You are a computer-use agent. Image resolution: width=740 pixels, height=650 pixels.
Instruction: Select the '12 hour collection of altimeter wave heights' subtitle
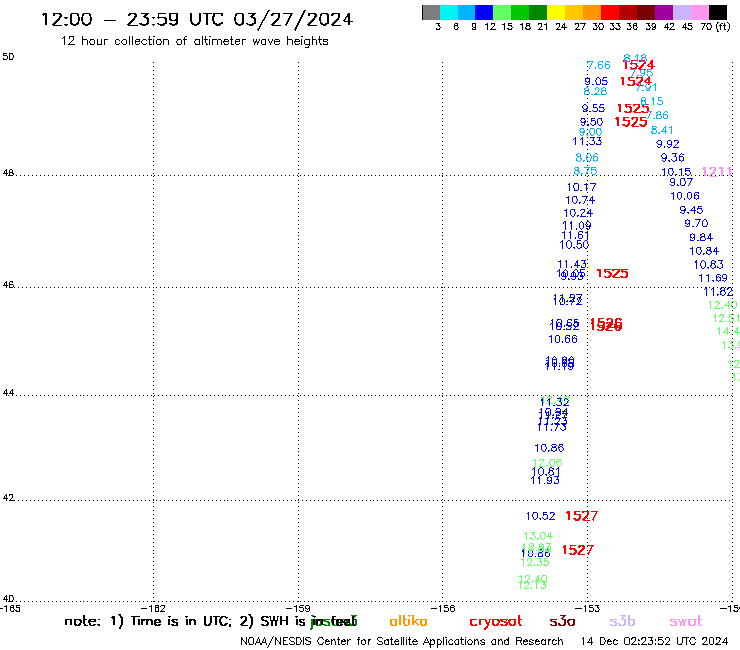pyautogui.click(x=194, y=41)
